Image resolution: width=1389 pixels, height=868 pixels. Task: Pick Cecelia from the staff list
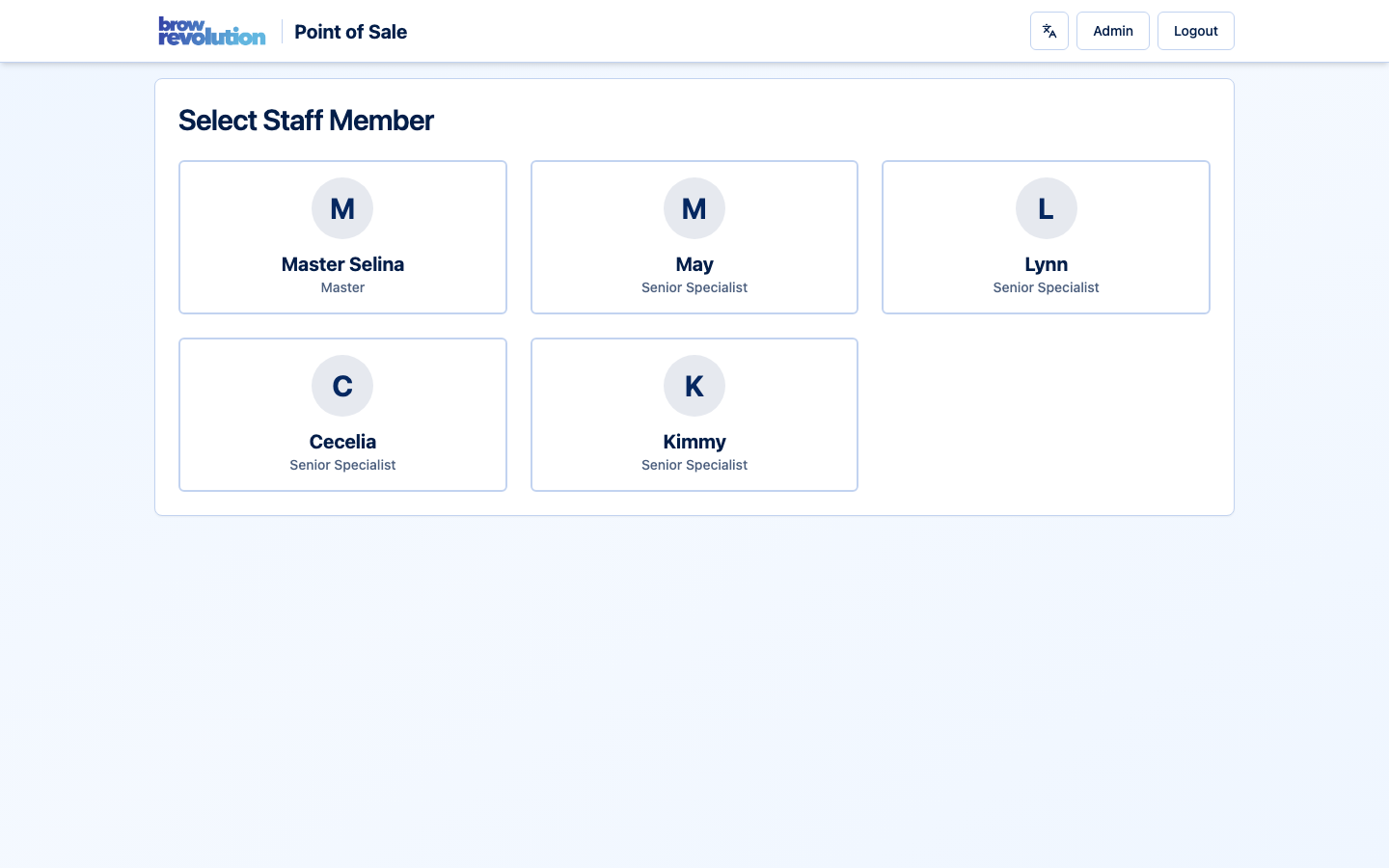point(342,415)
